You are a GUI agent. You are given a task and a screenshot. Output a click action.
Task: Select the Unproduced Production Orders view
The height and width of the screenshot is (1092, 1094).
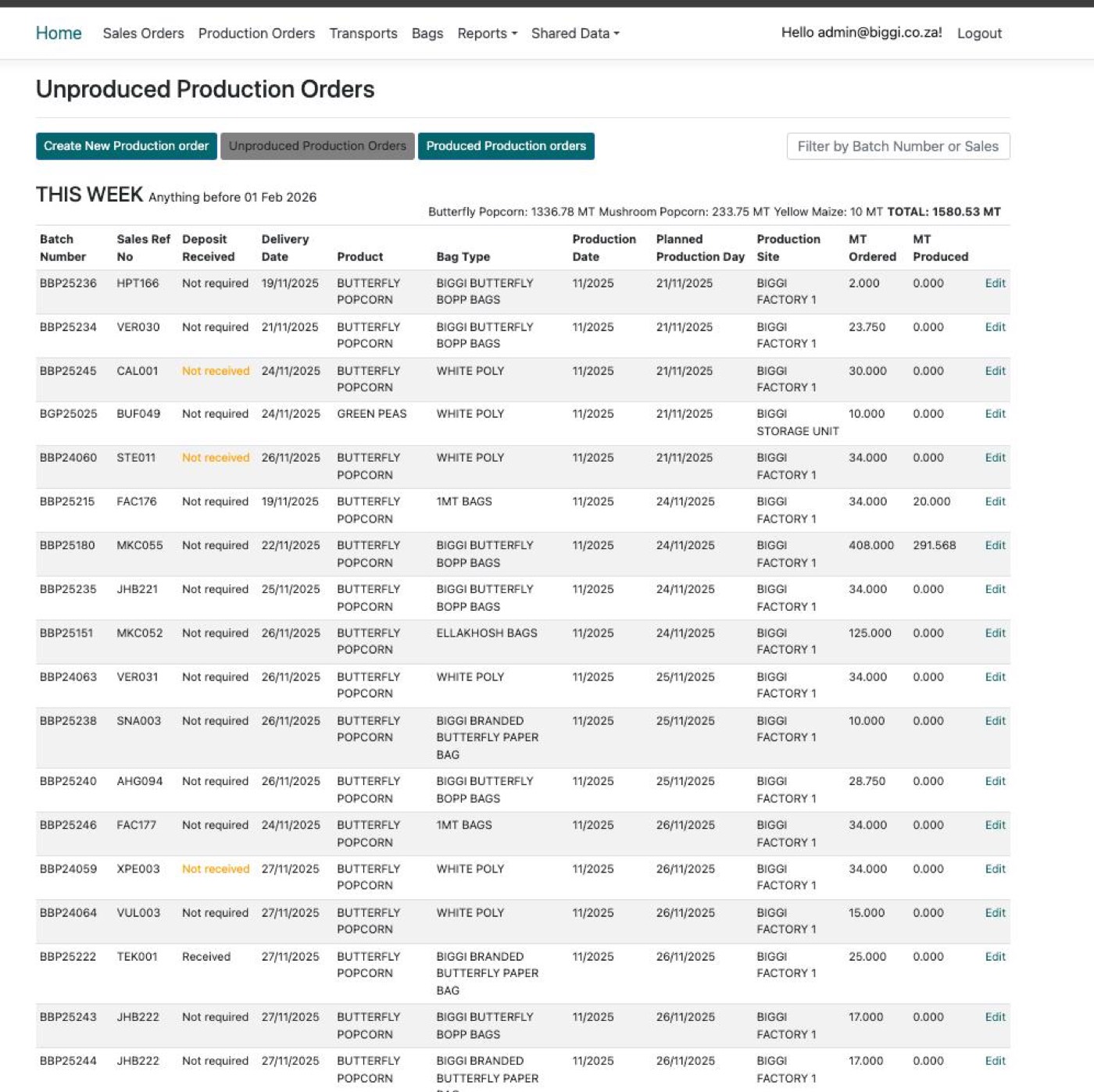316,145
